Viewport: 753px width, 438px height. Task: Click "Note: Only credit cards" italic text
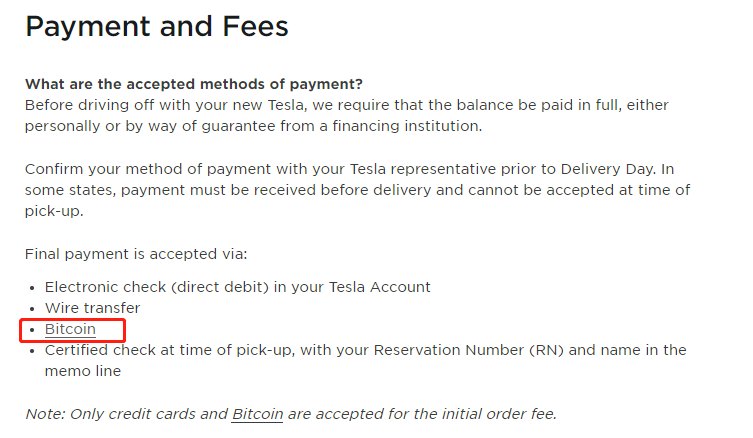pyautogui.click(x=124, y=414)
